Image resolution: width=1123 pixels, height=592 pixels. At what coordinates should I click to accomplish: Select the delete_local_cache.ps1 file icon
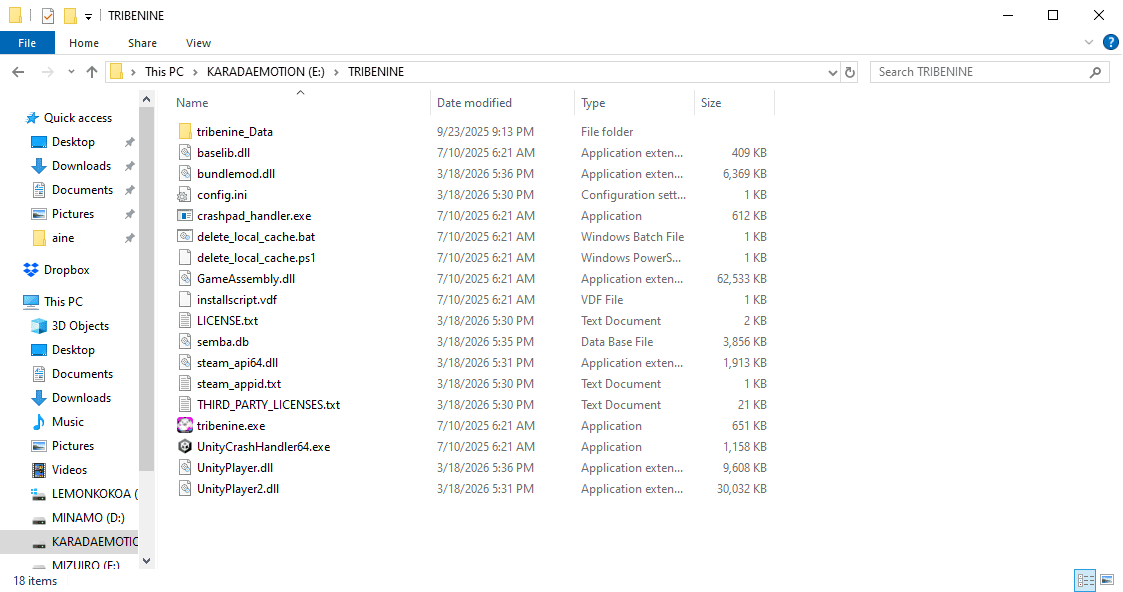click(185, 258)
